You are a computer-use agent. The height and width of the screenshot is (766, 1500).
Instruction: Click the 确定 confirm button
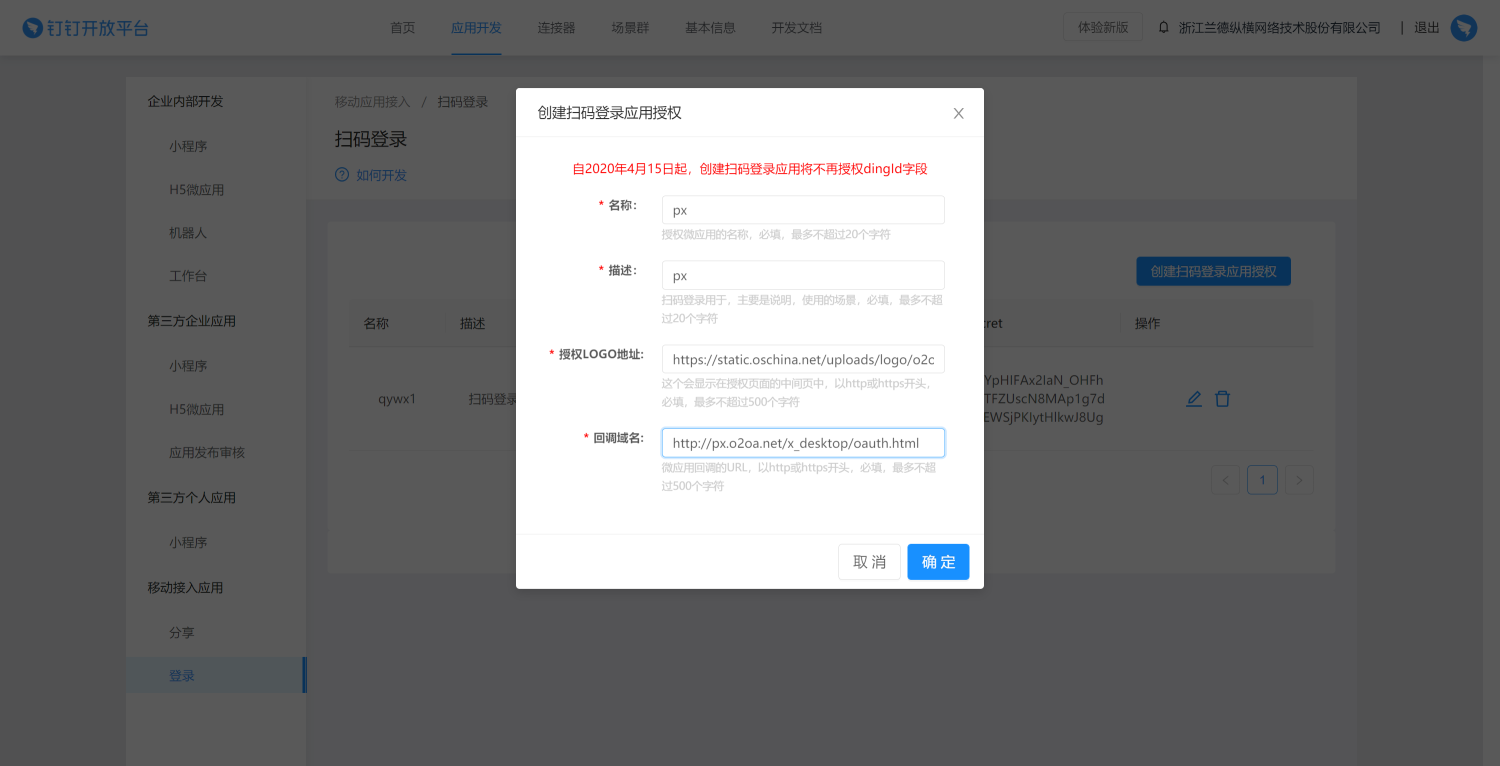coord(938,562)
